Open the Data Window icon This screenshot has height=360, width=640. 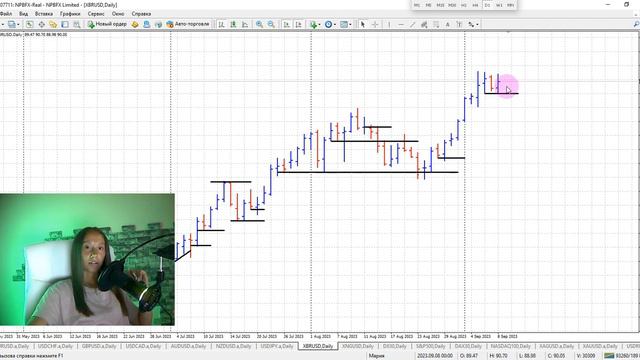point(41,24)
